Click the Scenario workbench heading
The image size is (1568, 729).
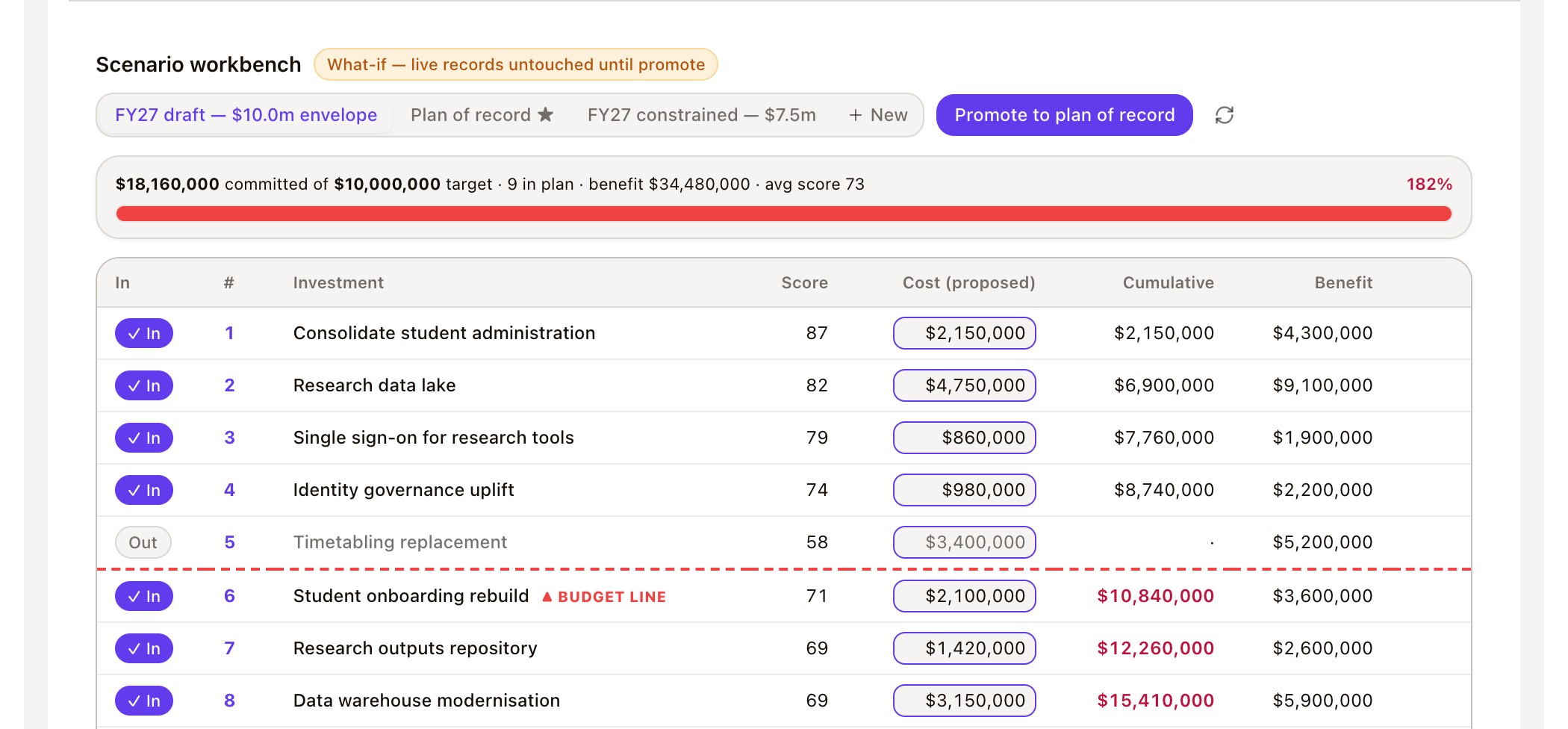click(199, 64)
